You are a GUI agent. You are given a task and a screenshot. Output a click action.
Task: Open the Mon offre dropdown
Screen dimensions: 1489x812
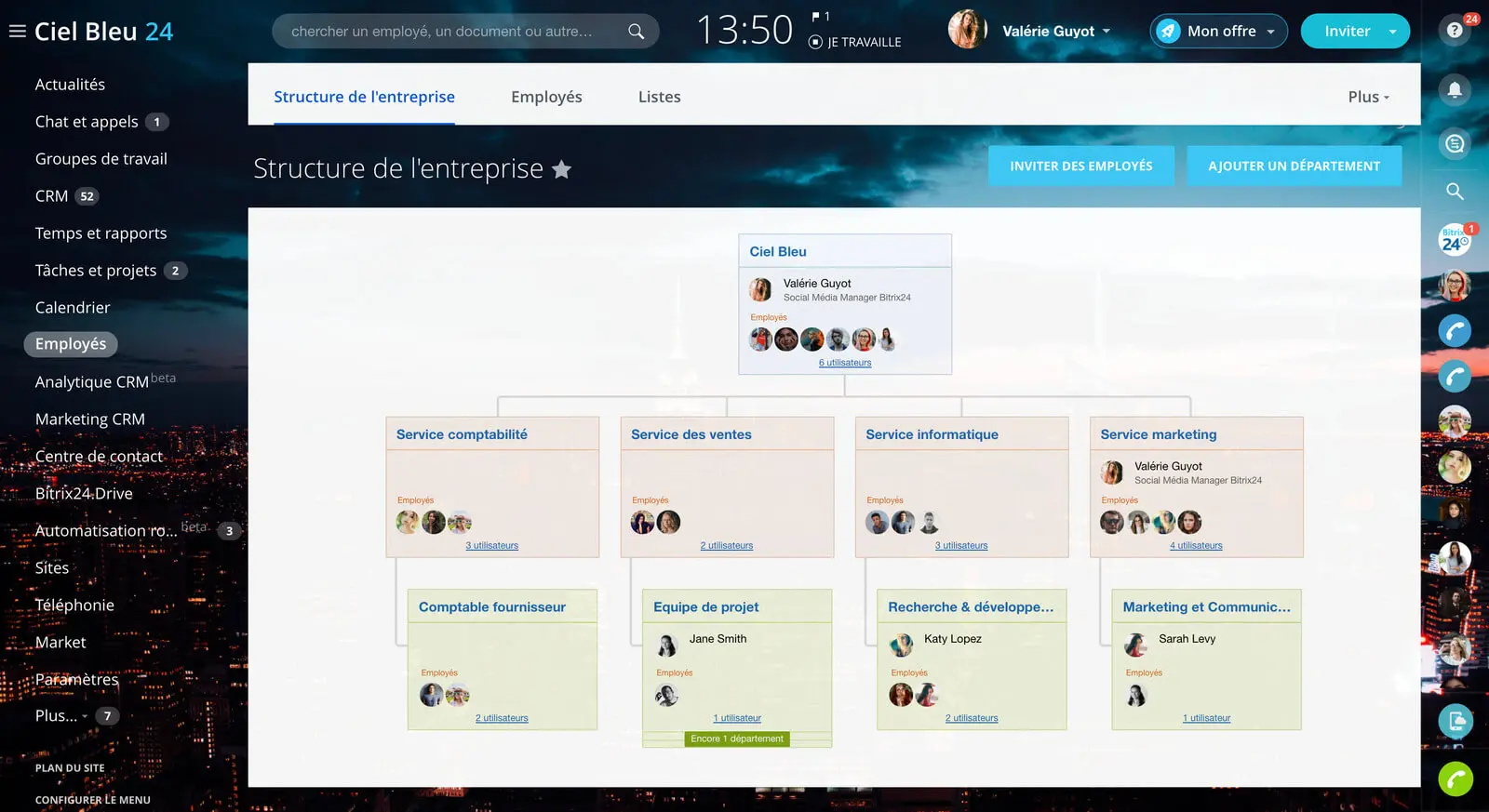point(1219,32)
